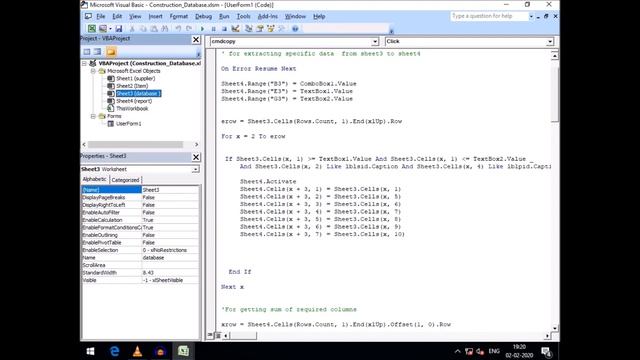This screenshot has width=640, height=360.
Task: Switch to Full Module View button
Action: (218, 336)
